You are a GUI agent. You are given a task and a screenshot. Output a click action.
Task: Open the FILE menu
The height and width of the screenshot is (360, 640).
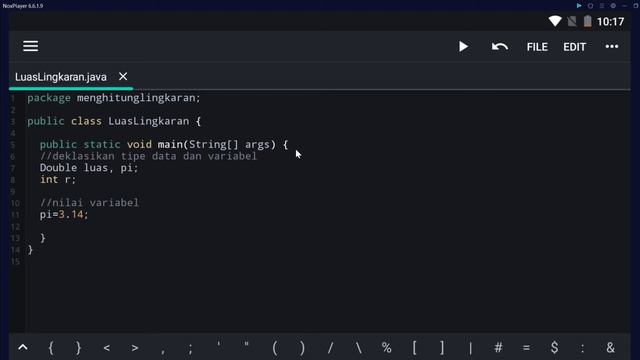pyautogui.click(x=537, y=47)
